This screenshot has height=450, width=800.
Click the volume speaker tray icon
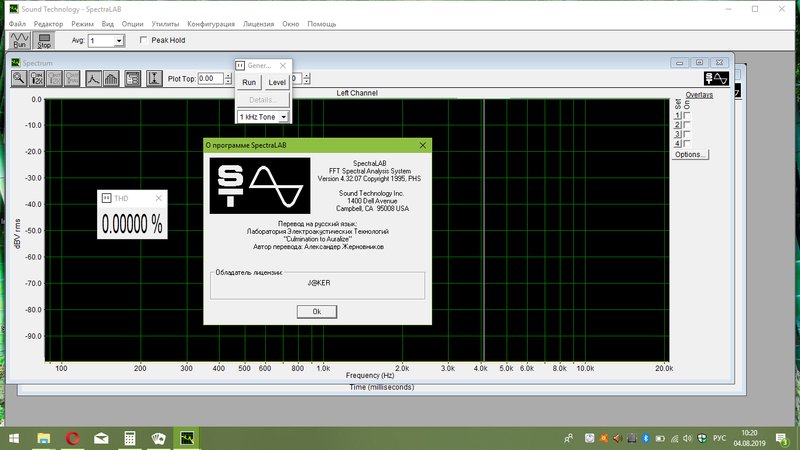click(x=687, y=438)
